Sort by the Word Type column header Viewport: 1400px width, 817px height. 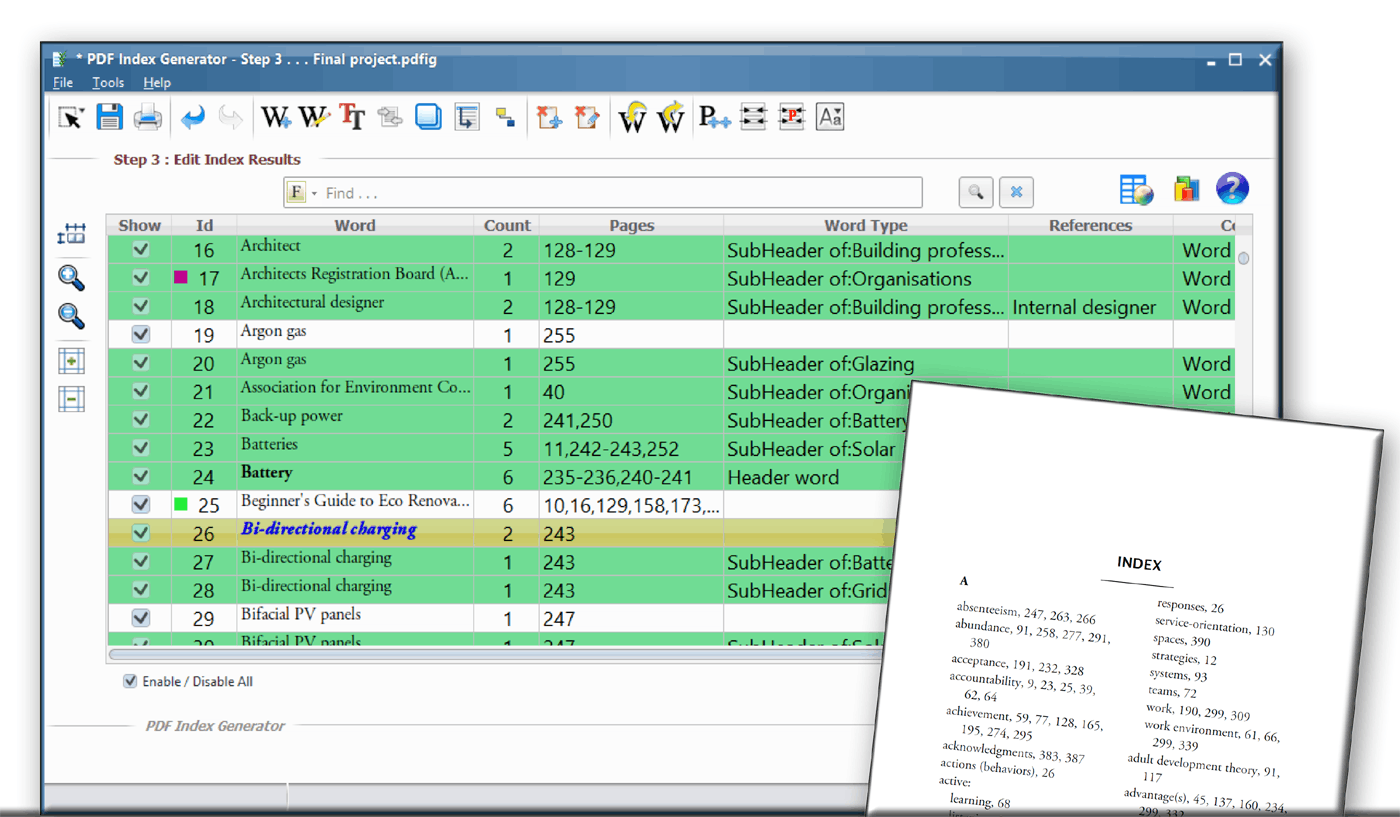(x=866, y=225)
